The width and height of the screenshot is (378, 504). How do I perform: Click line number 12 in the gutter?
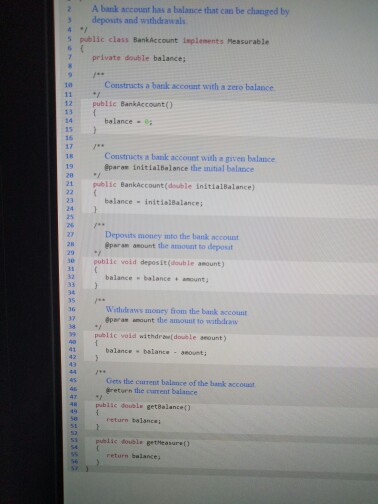(x=69, y=103)
